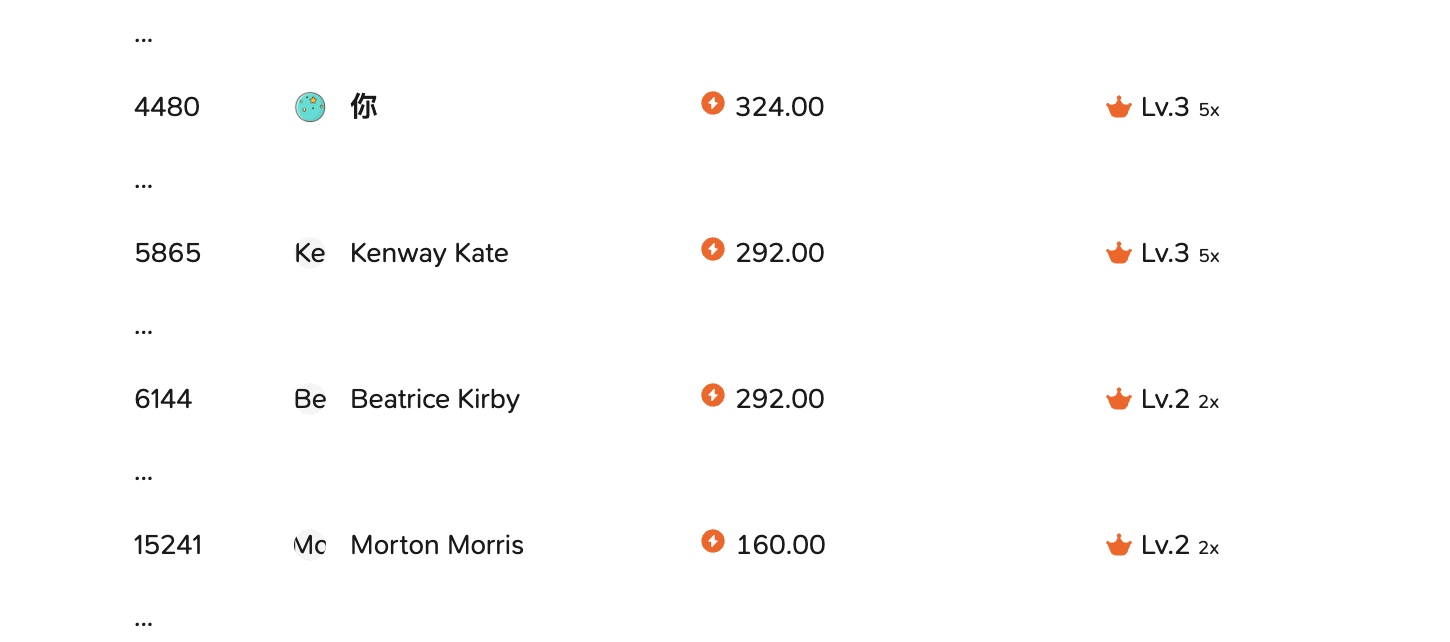Screen dimensions: 1450x642
Task: Click the crown icon in rank 4480 row
Action: [x=1118, y=107]
